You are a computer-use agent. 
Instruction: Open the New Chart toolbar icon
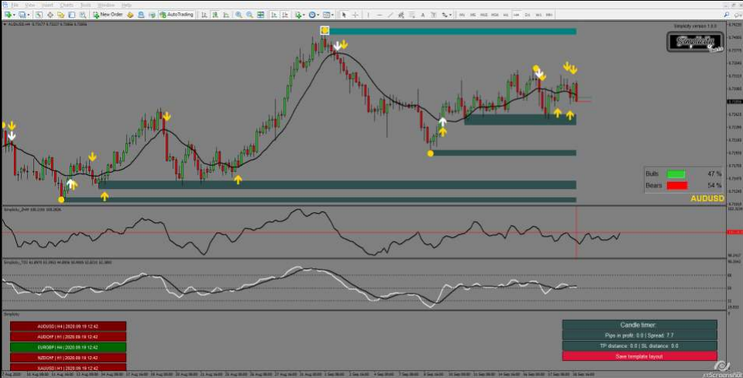[x=8, y=15]
